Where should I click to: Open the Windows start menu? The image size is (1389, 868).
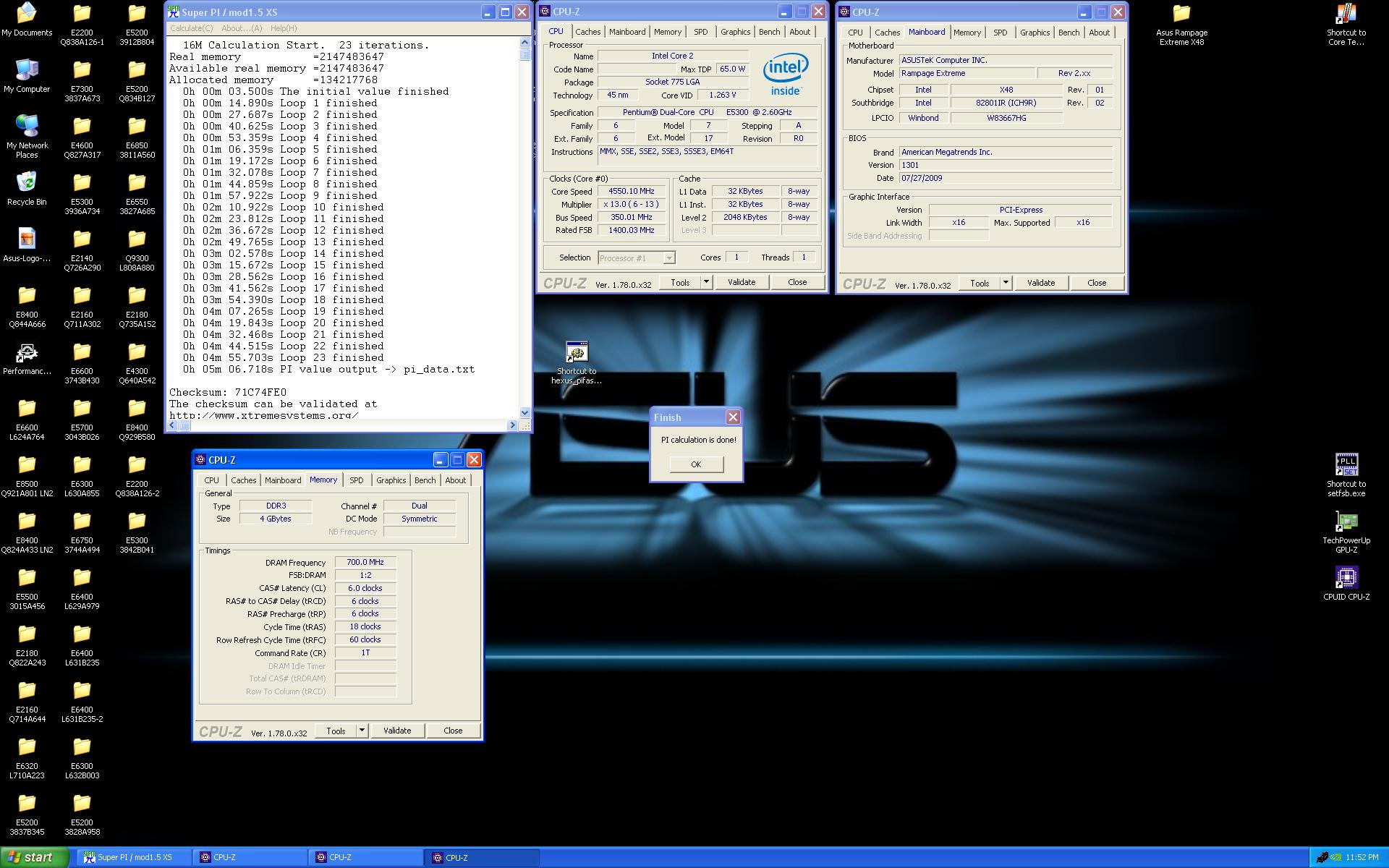(35, 857)
